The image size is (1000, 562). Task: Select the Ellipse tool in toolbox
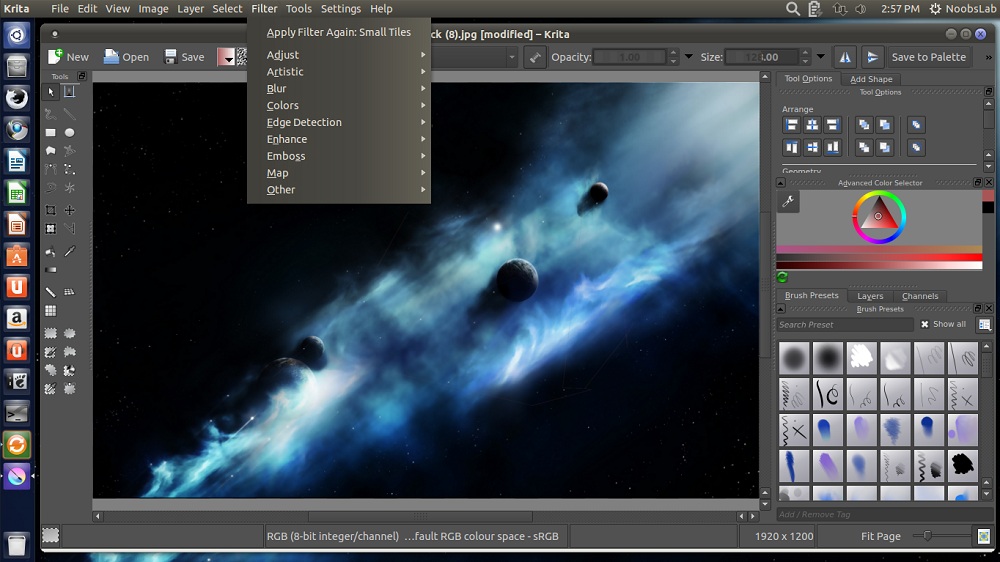click(70, 133)
